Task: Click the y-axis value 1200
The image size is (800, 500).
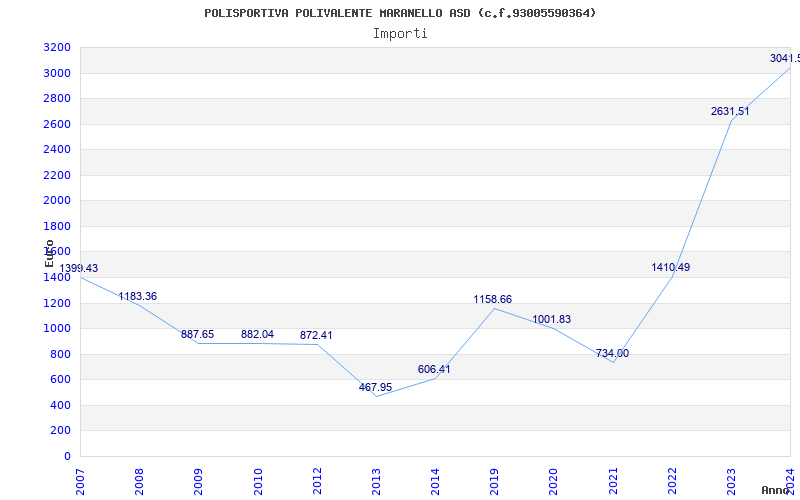Action: click(57, 303)
